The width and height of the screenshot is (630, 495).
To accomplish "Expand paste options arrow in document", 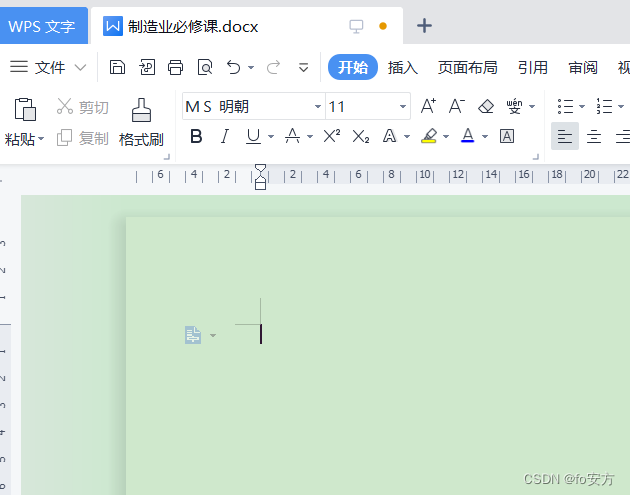I will [x=213, y=335].
